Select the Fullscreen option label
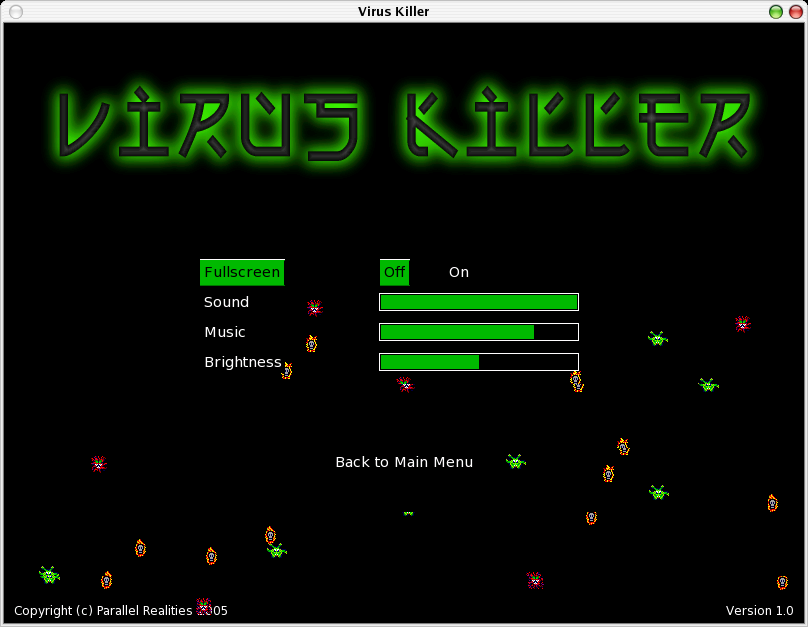This screenshot has width=808, height=627. [x=242, y=272]
